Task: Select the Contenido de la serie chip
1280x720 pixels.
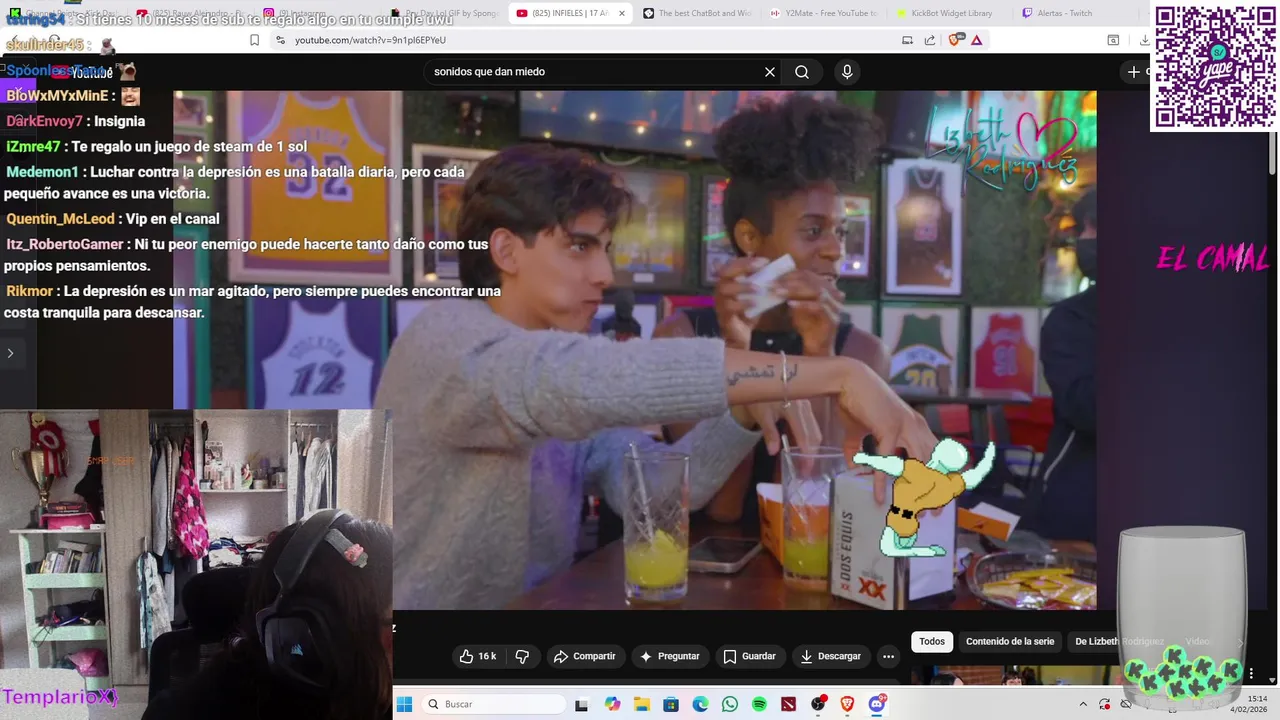Action: pos(1010,642)
